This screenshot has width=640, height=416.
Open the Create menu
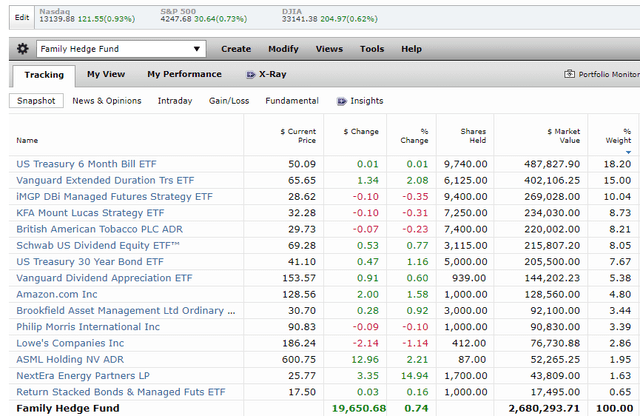(236, 49)
